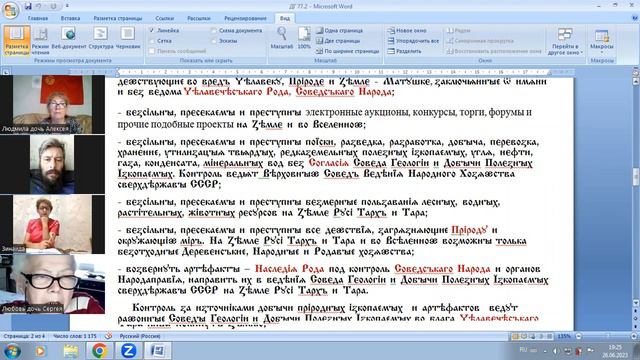
Task: Switch to Режим чтения view
Action: 40,40
